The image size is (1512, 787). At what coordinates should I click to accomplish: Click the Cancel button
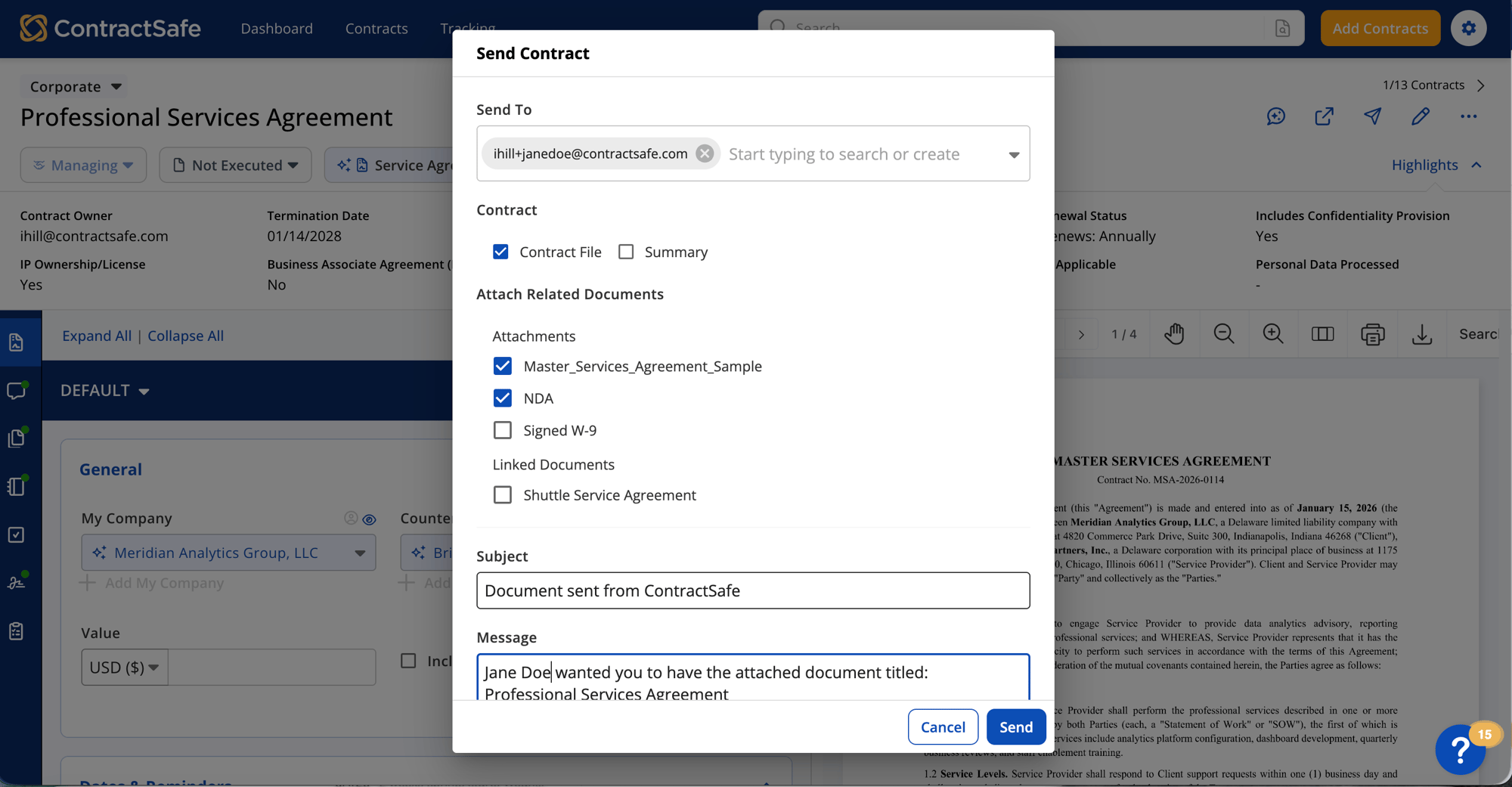(x=943, y=727)
